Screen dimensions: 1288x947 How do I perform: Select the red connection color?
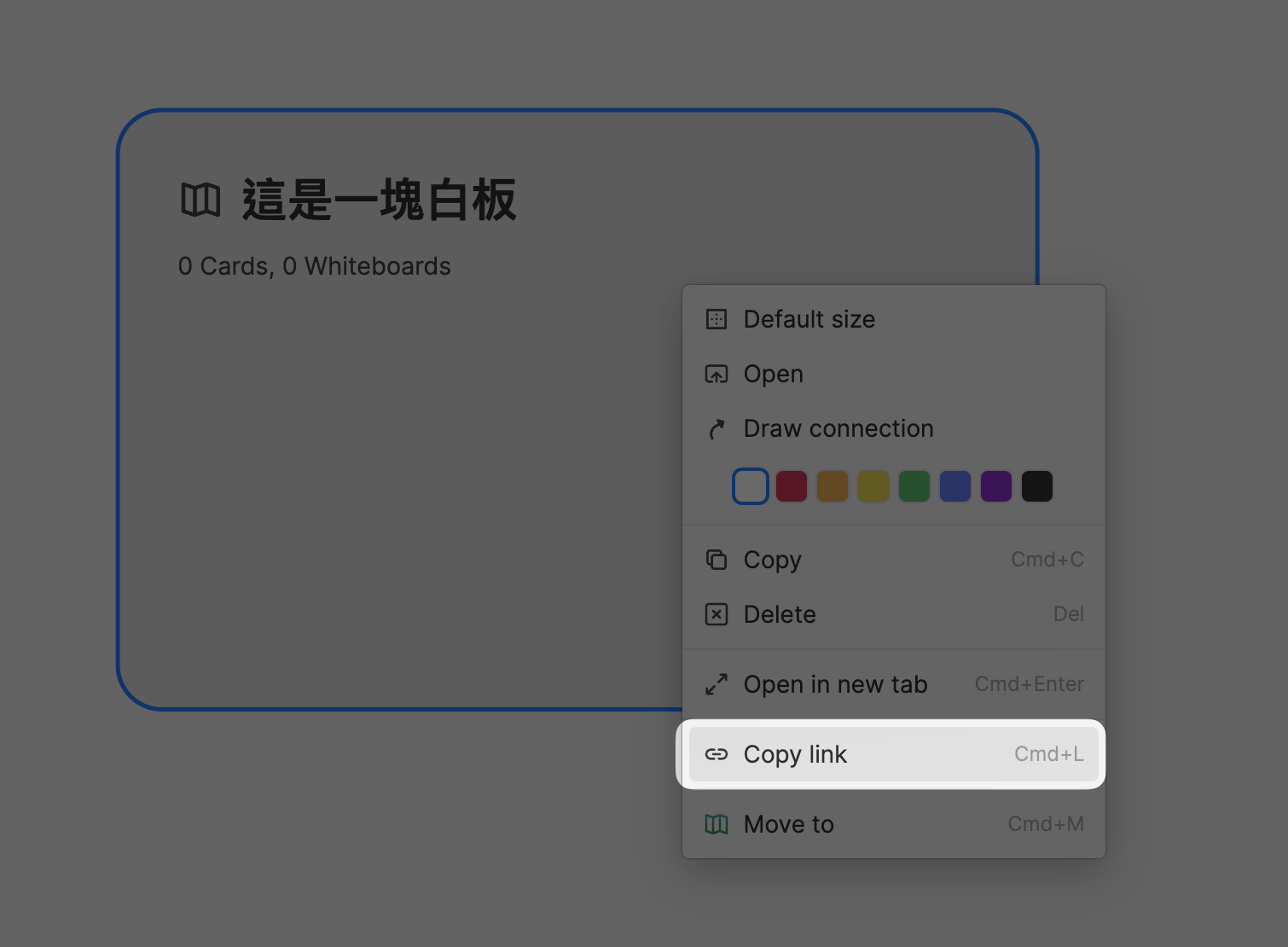[791, 485]
